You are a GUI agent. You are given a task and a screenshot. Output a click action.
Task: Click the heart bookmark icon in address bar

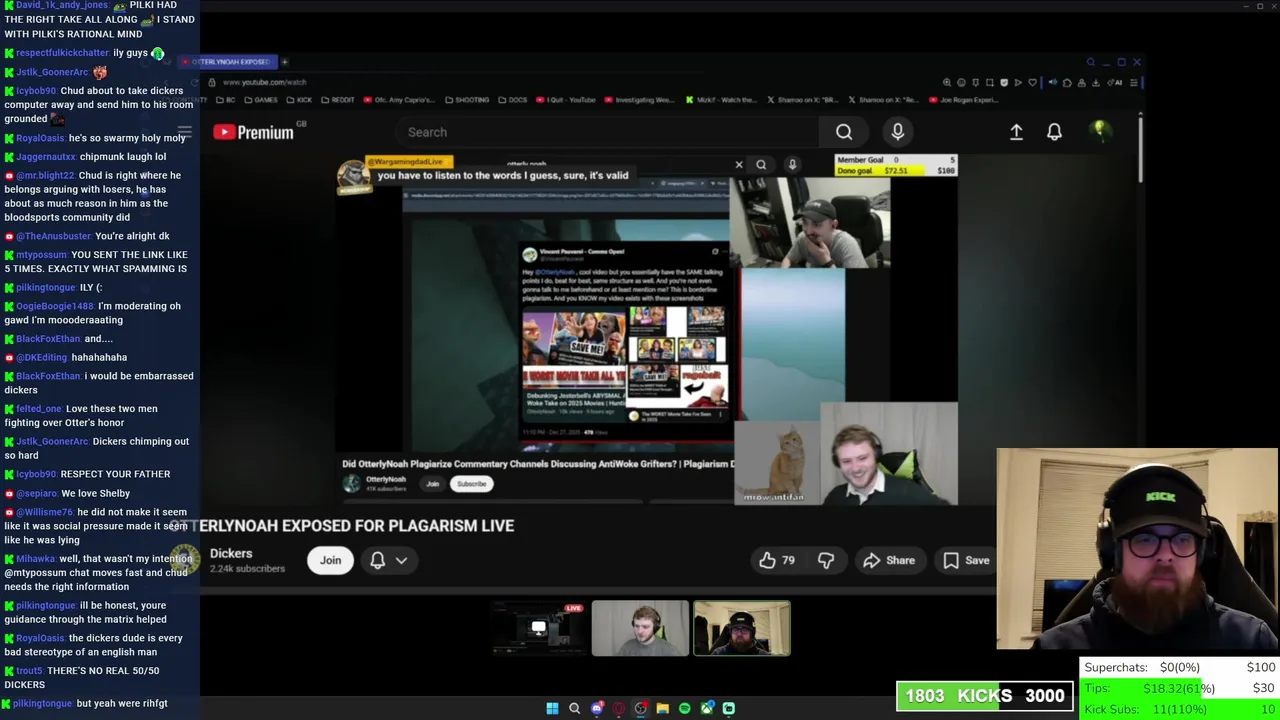pos(1033,82)
